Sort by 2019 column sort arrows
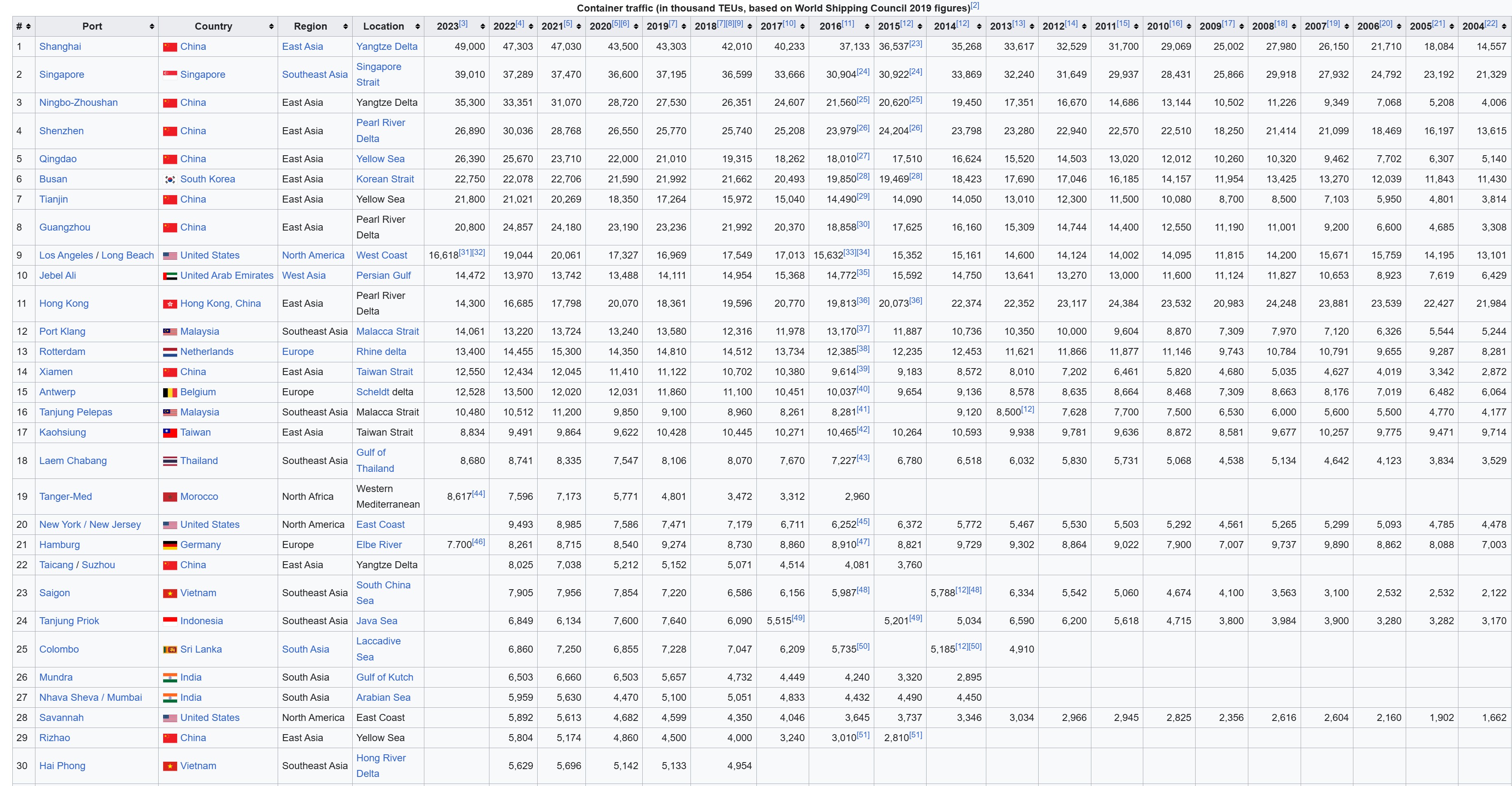This screenshot has width=1512, height=786. [684, 26]
